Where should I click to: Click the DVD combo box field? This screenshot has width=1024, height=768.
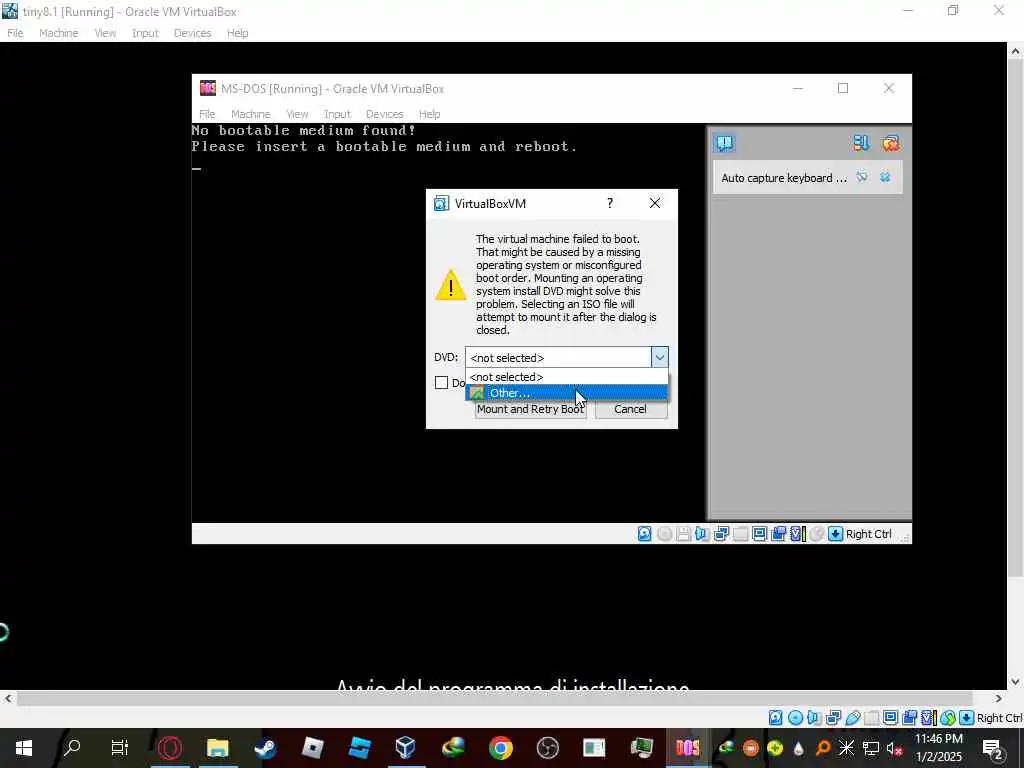point(566,357)
